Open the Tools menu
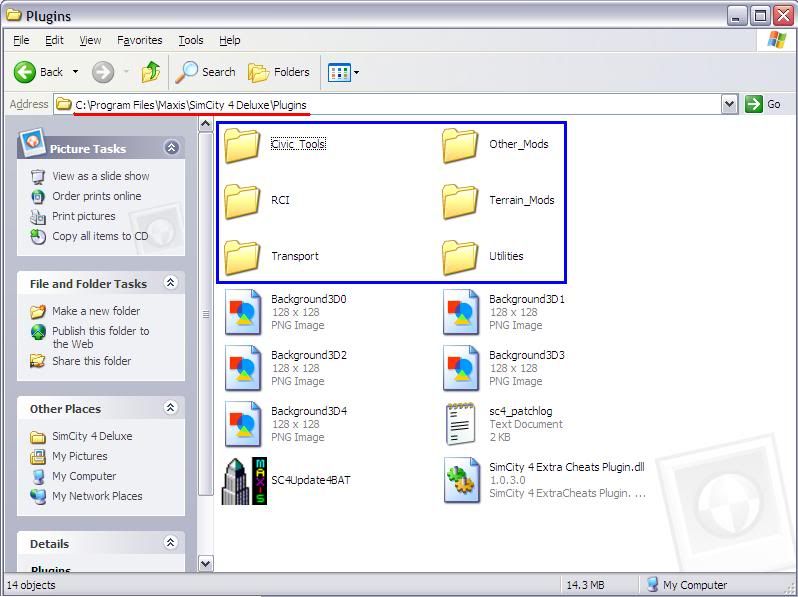This screenshot has height=597, width=798. [x=191, y=40]
